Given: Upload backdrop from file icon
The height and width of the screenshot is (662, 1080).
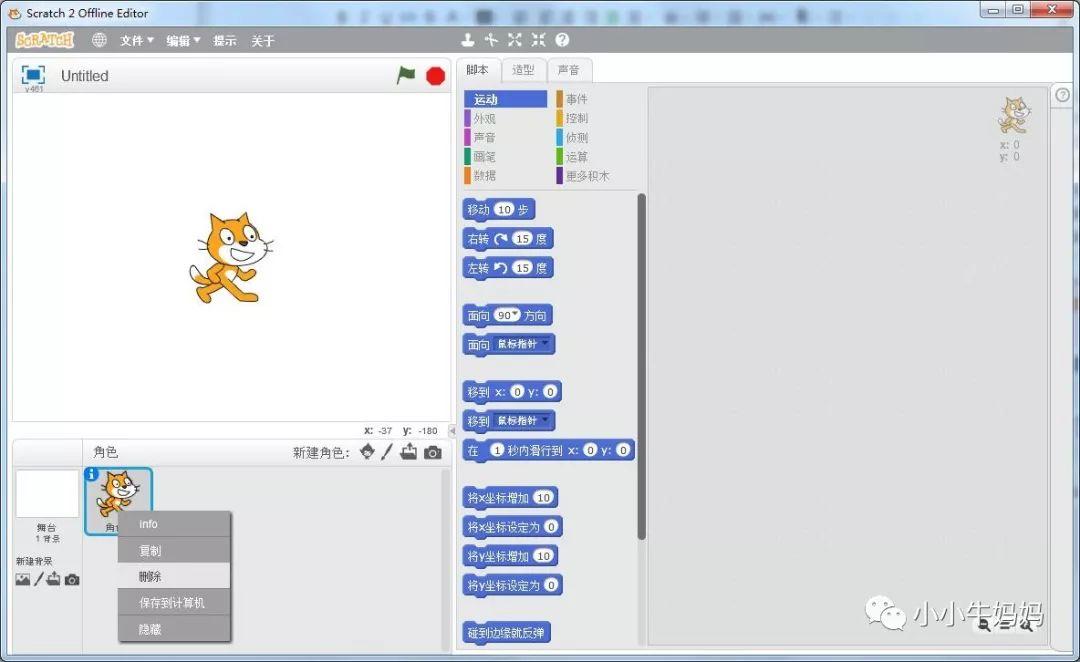Looking at the screenshot, I should [54, 579].
